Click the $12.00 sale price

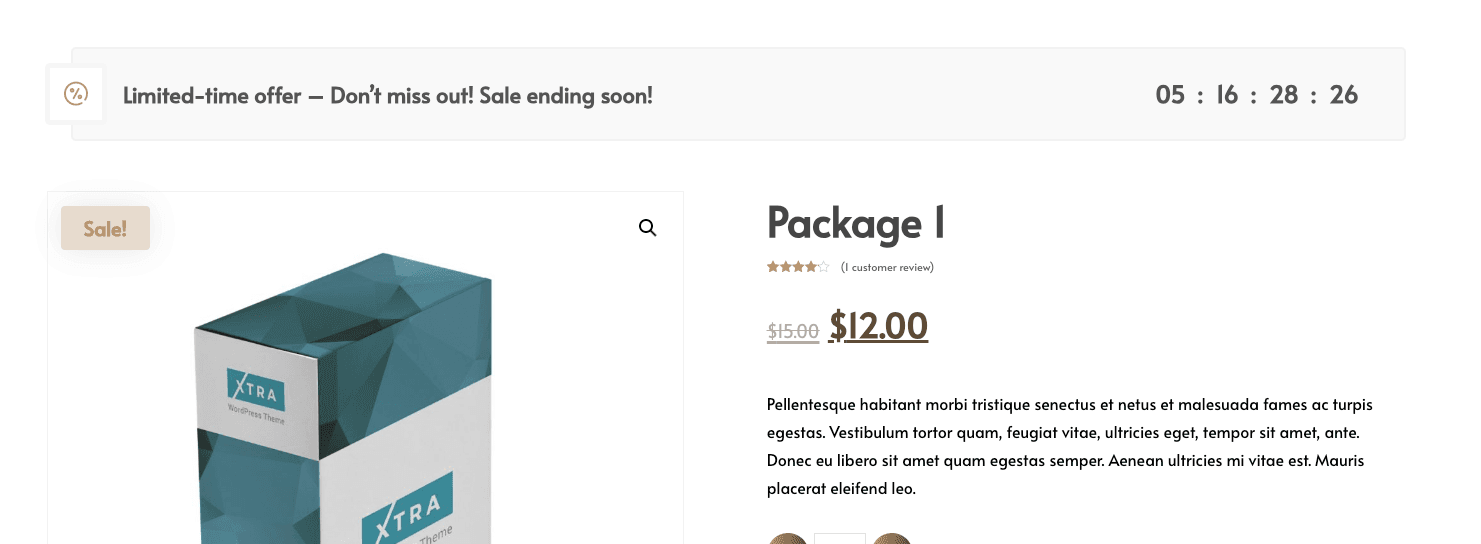tap(878, 326)
